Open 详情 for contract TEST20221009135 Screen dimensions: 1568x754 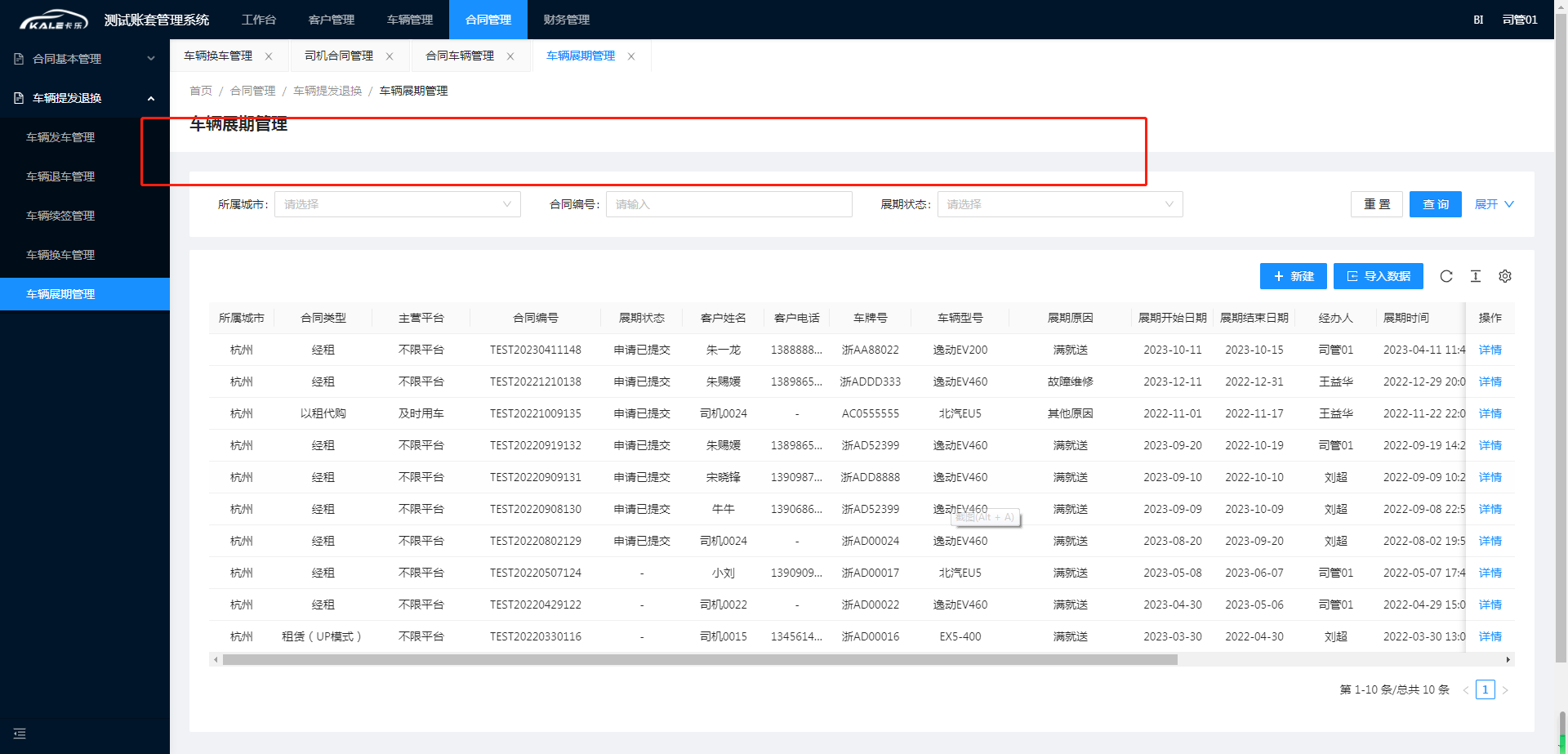click(1490, 413)
